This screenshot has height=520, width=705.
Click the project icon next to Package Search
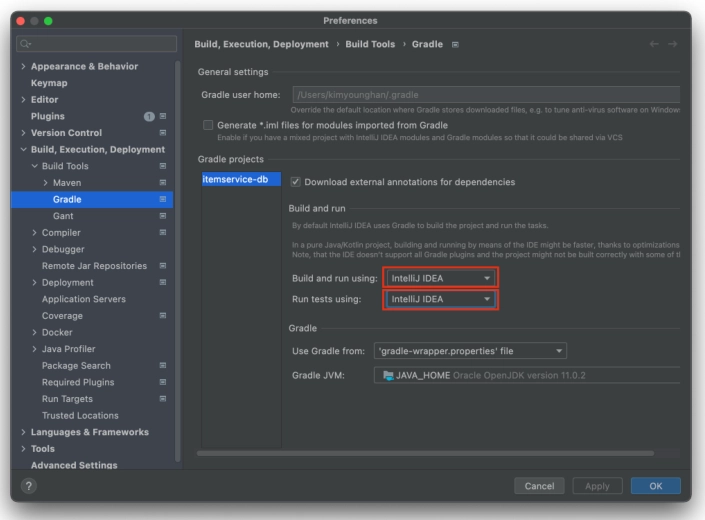click(163, 365)
